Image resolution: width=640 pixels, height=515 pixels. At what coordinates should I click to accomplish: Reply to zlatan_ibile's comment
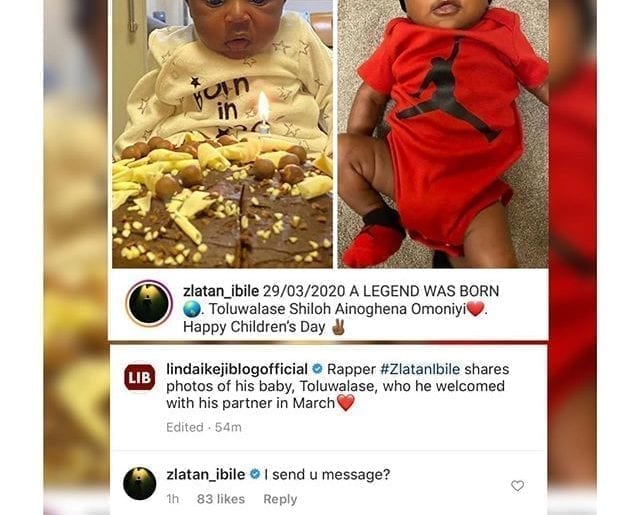pos(280,499)
